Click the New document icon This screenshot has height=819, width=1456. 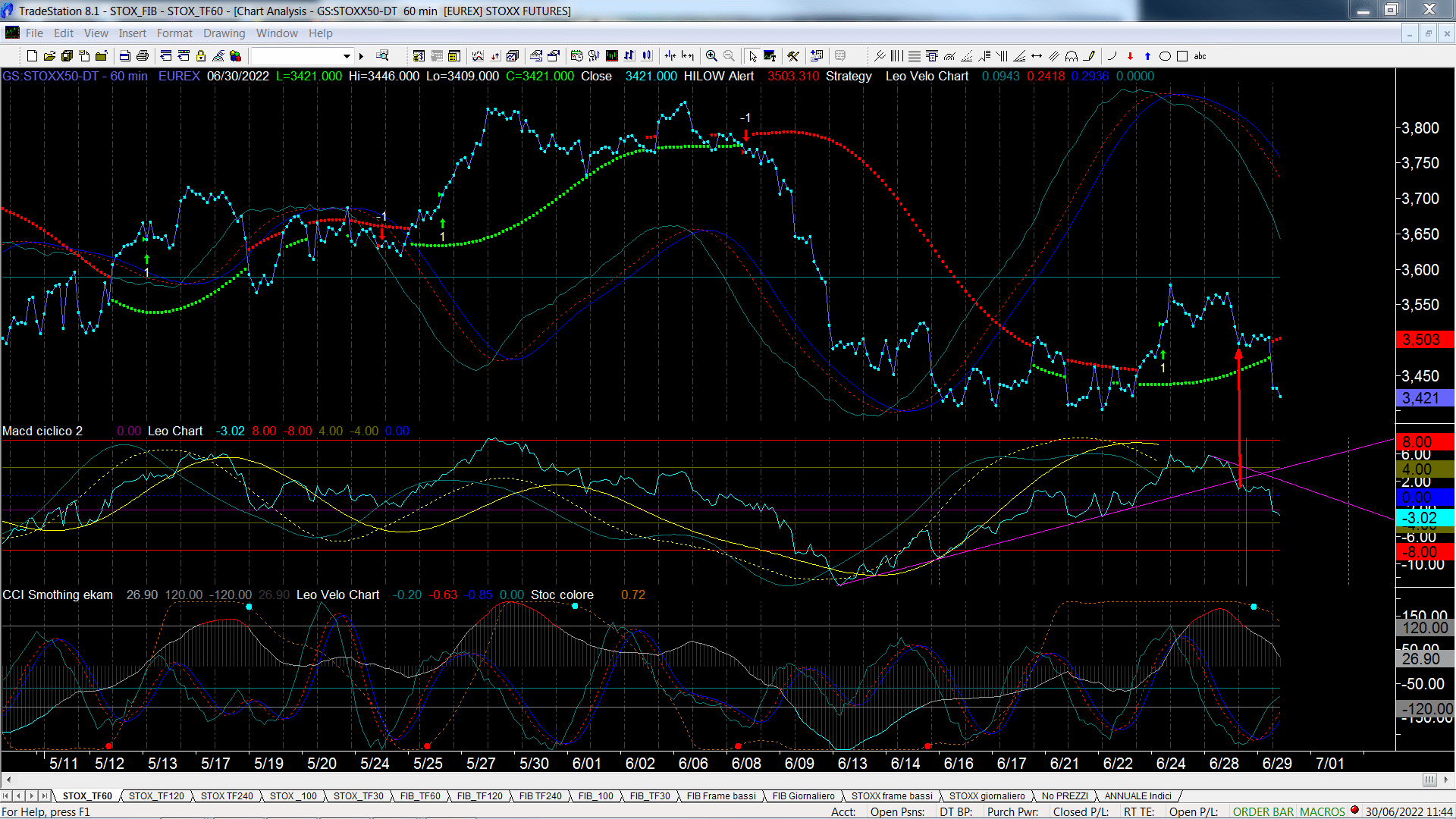[32, 56]
